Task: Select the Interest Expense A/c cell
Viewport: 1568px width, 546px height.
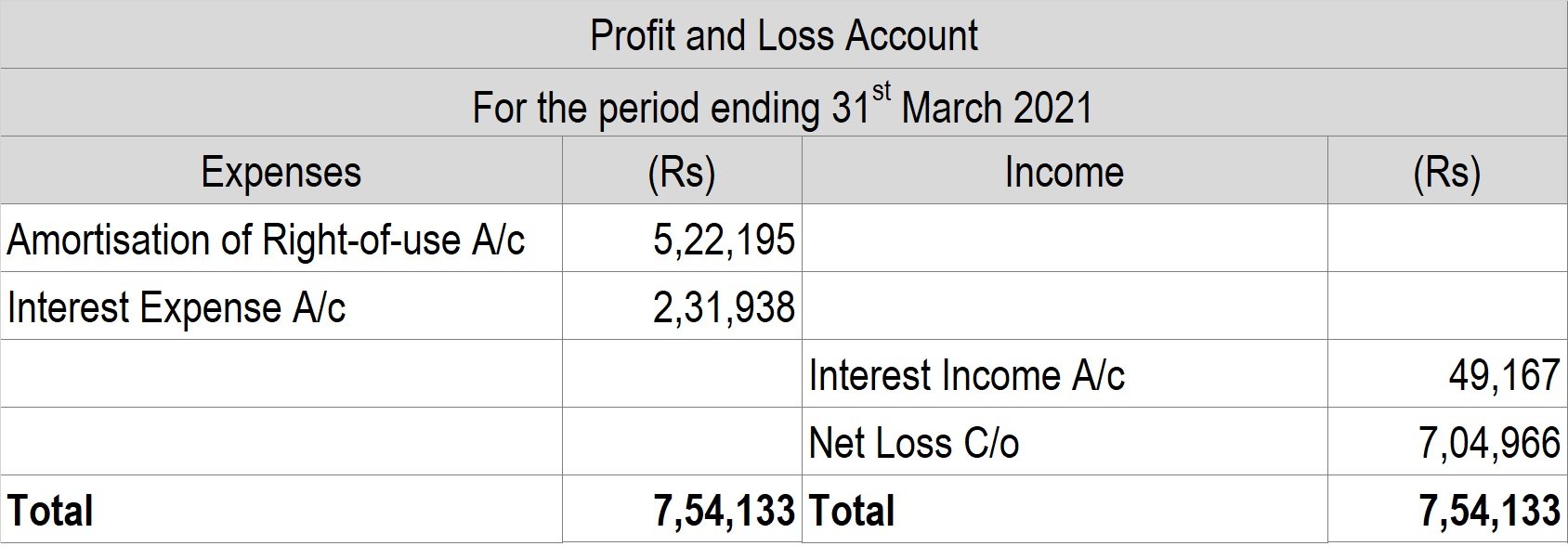Action: [281, 306]
